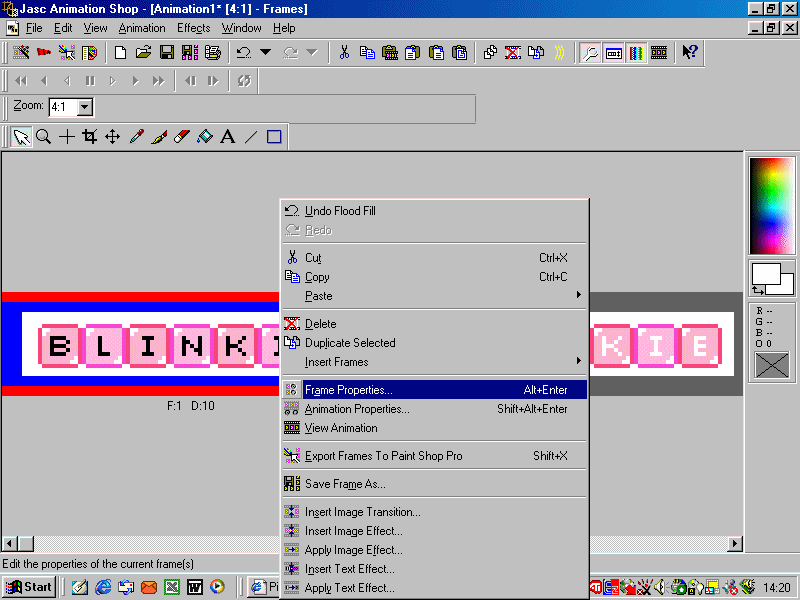Screen dimensions: 800x600
Task: Click the horizontal scrollbar left arrow
Action: (x=10, y=543)
